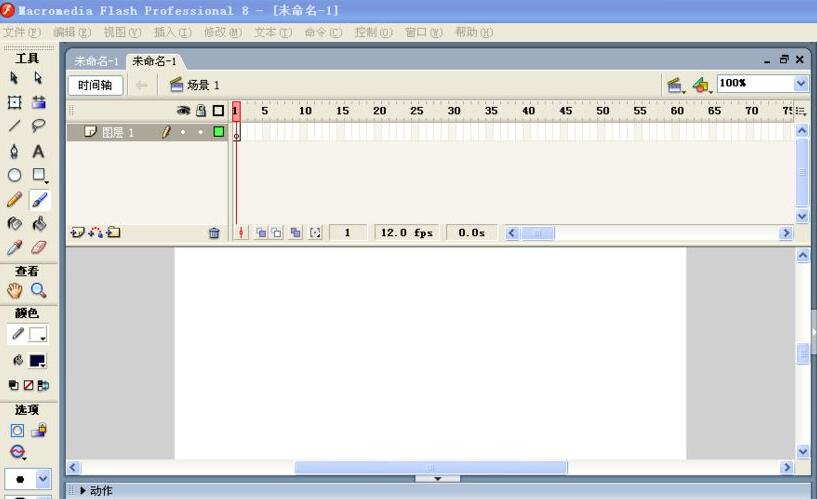The height and width of the screenshot is (499, 817).
Task: Select the Hand tool
Action: [15, 290]
